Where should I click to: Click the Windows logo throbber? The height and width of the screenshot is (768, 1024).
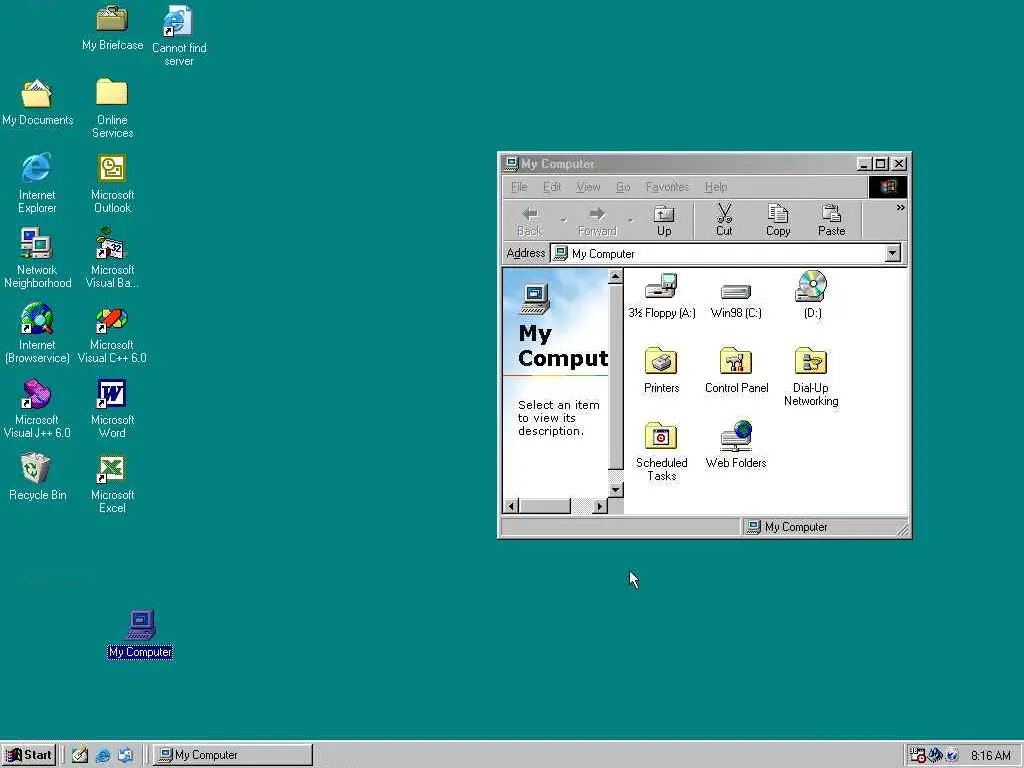[x=888, y=187]
